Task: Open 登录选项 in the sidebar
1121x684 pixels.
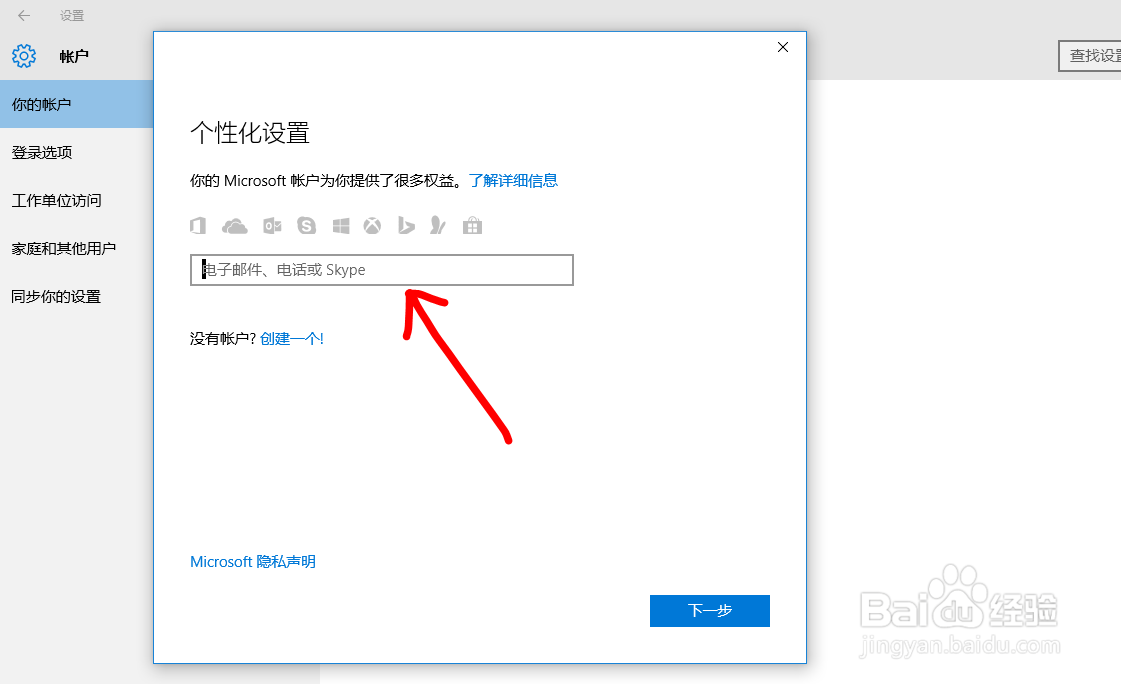Action: pos(76,152)
